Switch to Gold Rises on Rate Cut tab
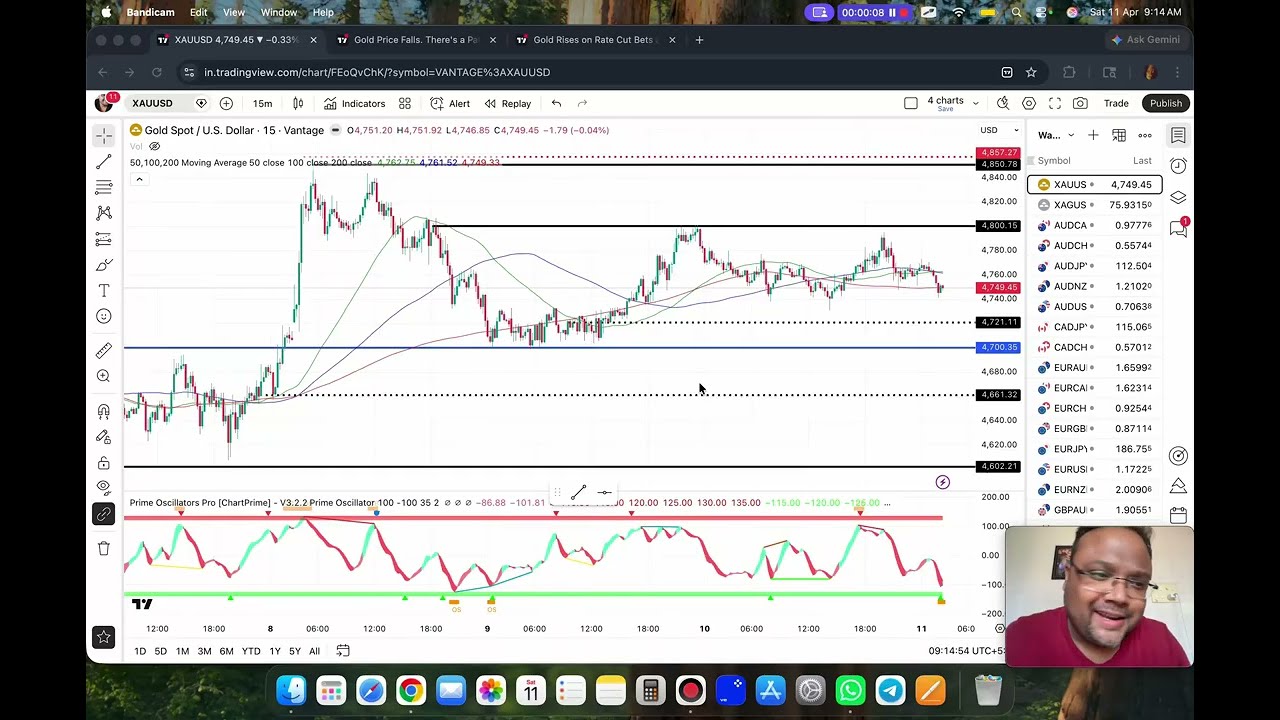 tap(593, 40)
